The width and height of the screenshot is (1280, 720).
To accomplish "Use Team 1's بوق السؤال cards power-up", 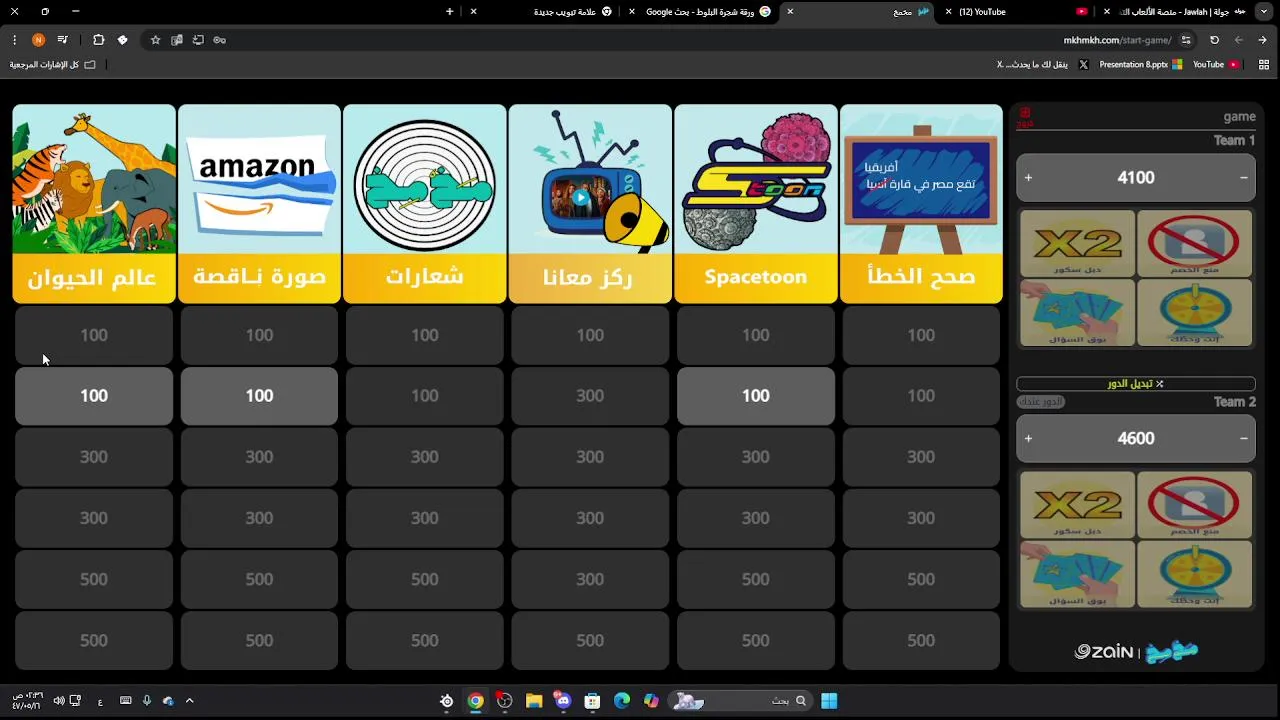I will [1077, 313].
